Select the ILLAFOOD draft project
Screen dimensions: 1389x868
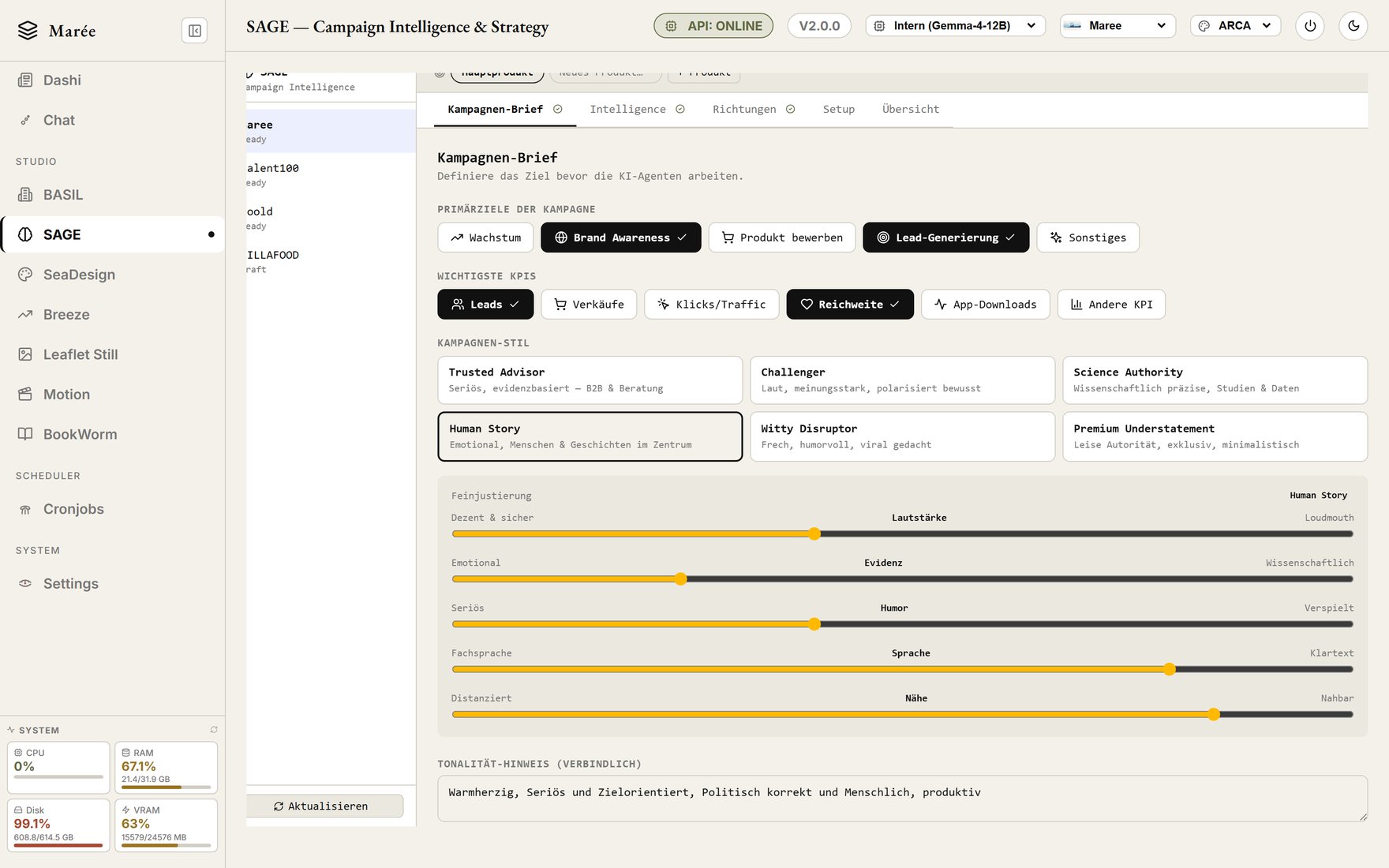pyautogui.click(x=331, y=261)
